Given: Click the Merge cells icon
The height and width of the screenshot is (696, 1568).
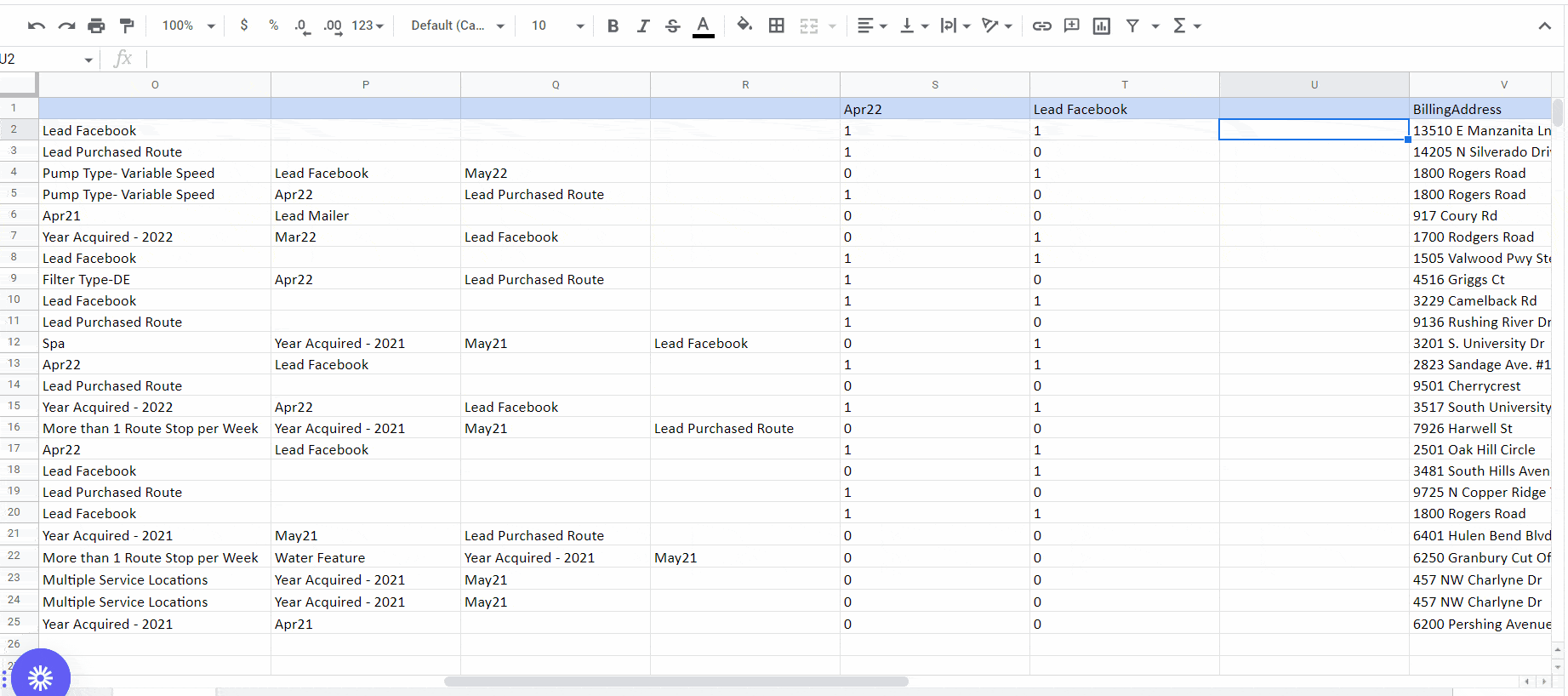Looking at the screenshot, I should (x=808, y=26).
